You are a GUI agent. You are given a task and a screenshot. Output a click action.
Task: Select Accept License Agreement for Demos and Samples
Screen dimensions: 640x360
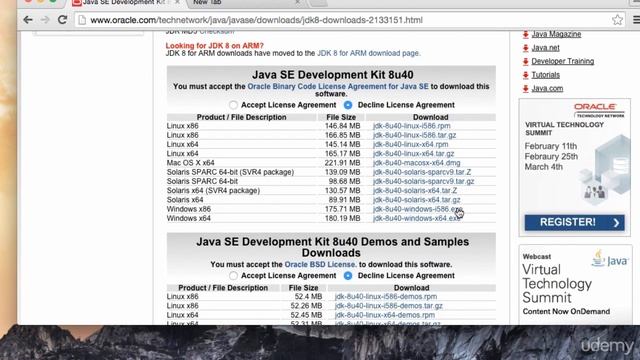click(233, 276)
